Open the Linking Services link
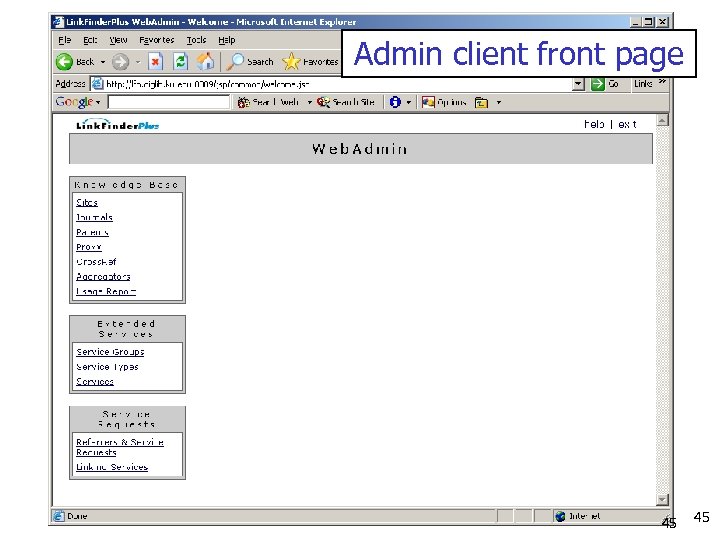The image size is (720, 540). [112, 467]
